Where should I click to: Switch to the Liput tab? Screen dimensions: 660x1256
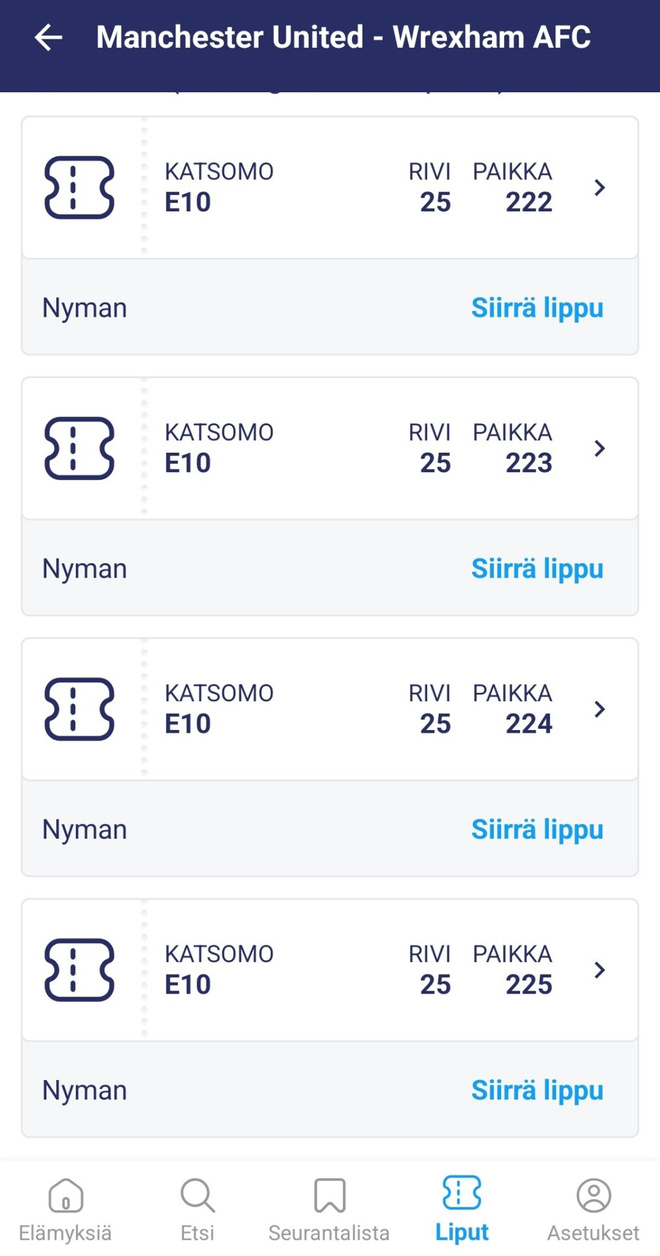tap(462, 1208)
